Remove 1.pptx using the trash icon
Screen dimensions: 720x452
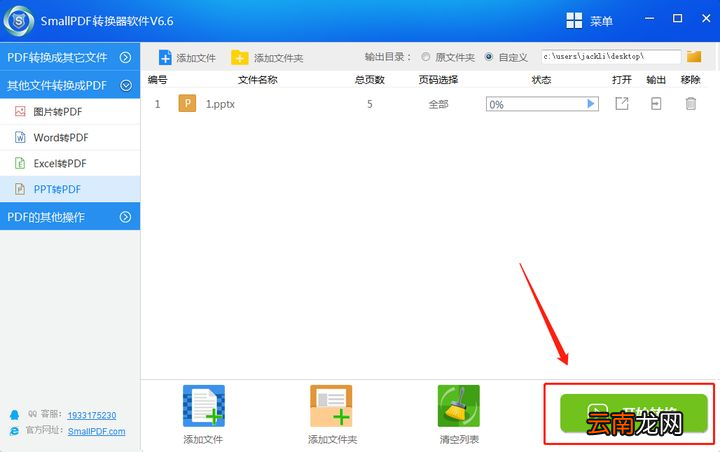click(x=690, y=103)
